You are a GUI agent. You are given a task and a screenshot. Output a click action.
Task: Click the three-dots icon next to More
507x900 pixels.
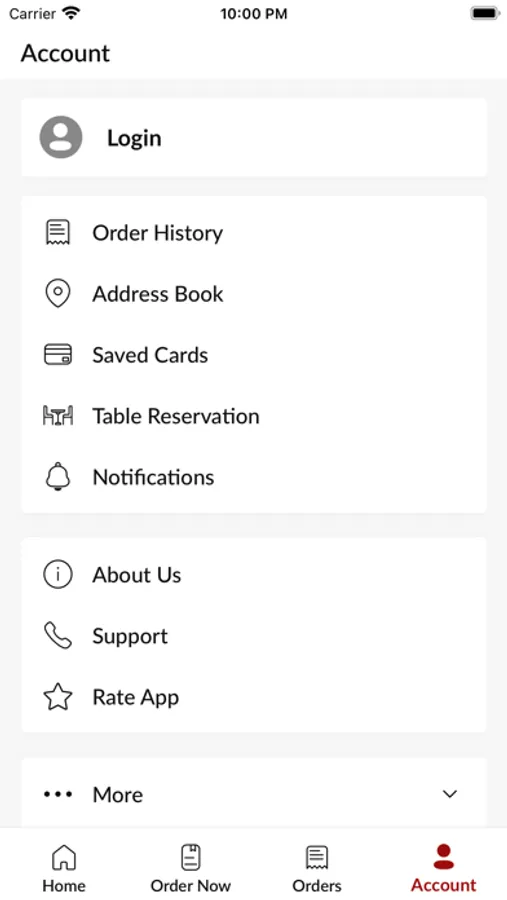pyautogui.click(x=58, y=794)
